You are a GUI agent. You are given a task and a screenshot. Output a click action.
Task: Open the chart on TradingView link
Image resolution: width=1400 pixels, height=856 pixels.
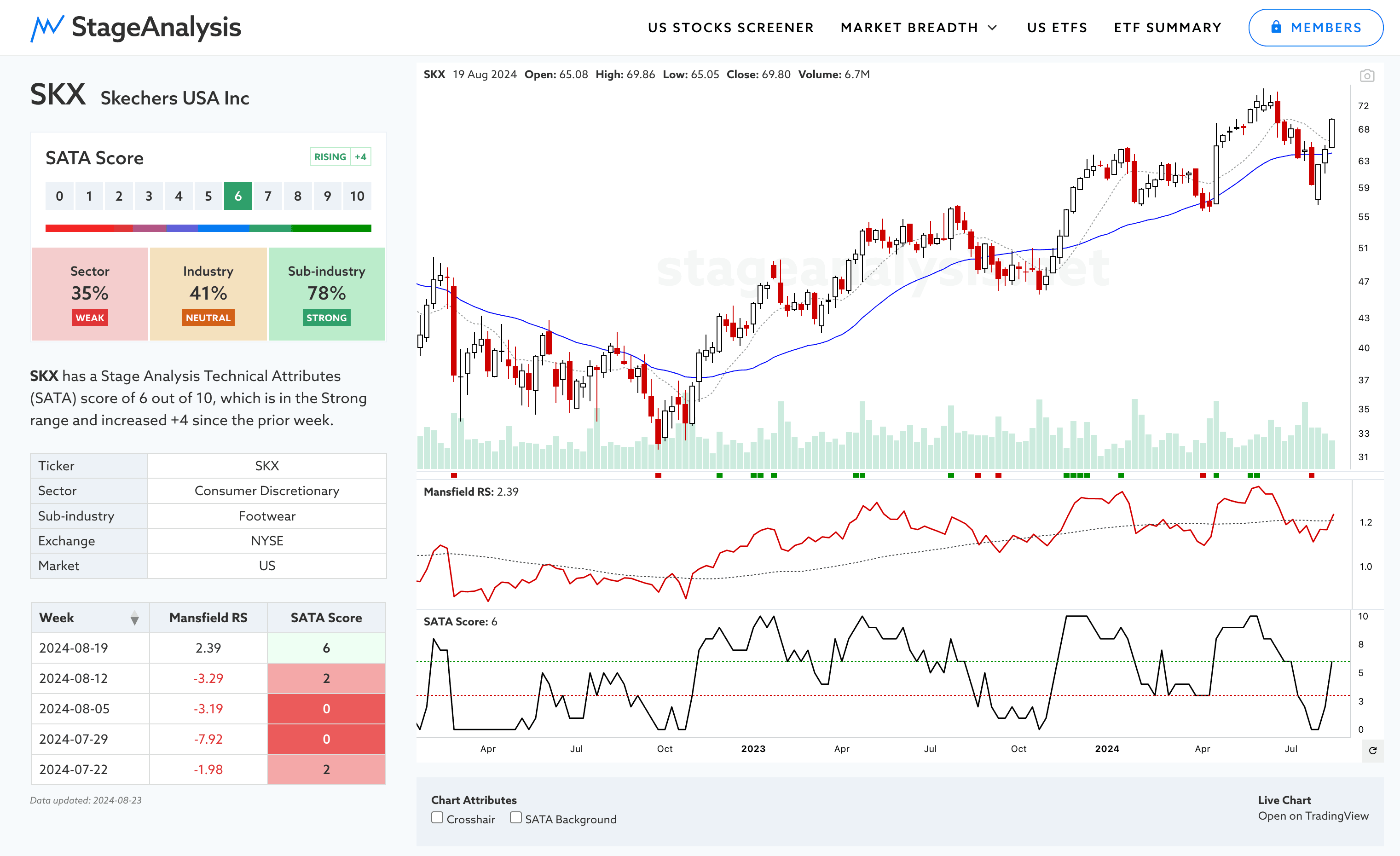coord(1313,816)
